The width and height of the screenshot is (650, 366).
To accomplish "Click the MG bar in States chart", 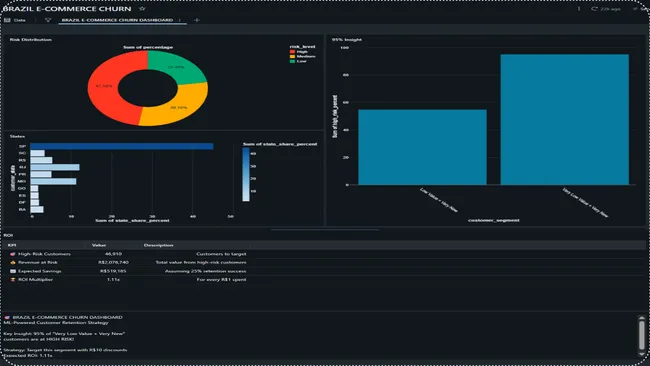I will coord(53,182).
